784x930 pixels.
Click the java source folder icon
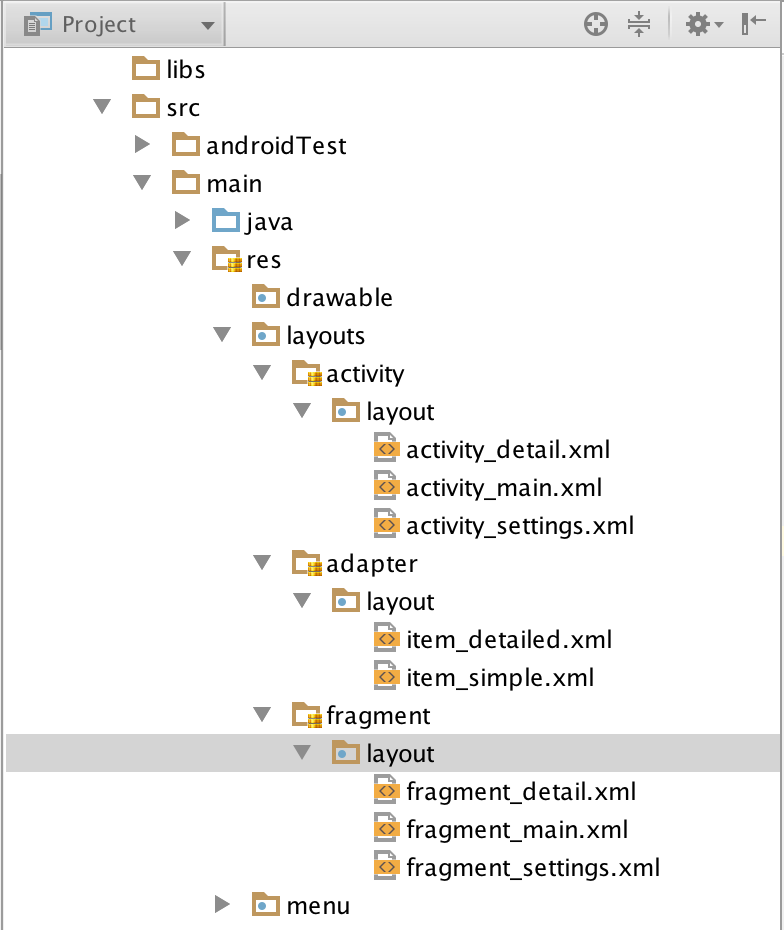click(x=226, y=221)
